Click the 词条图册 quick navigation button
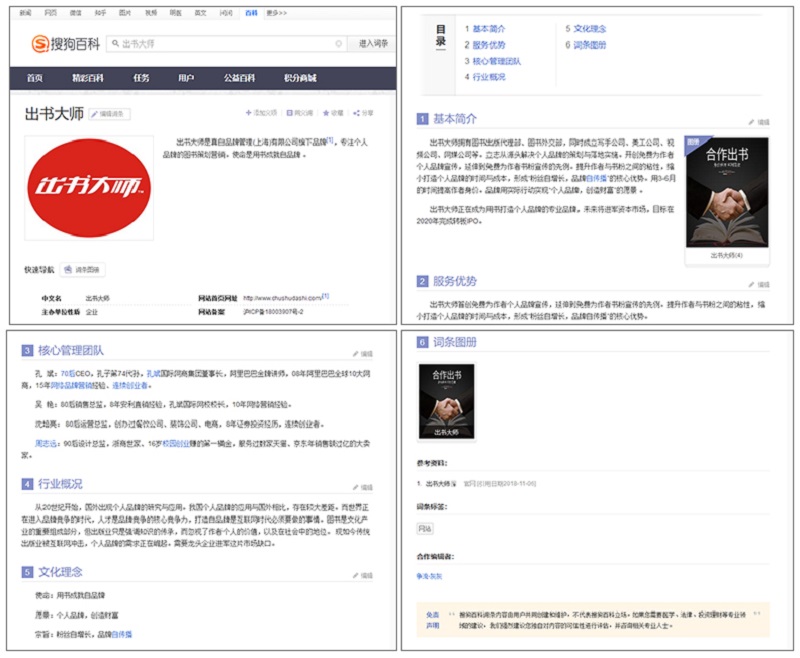The width and height of the screenshot is (800, 658). (x=82, y=270)
